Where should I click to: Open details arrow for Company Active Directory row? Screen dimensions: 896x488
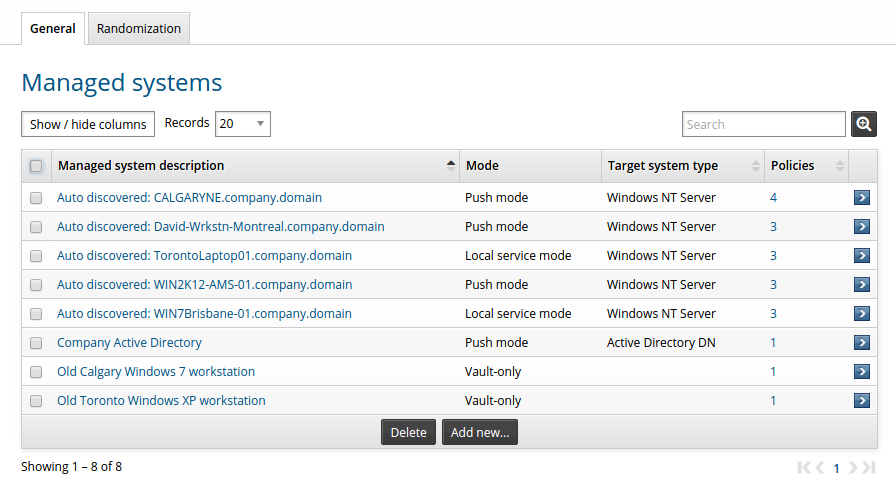click(x=862, y=343)
